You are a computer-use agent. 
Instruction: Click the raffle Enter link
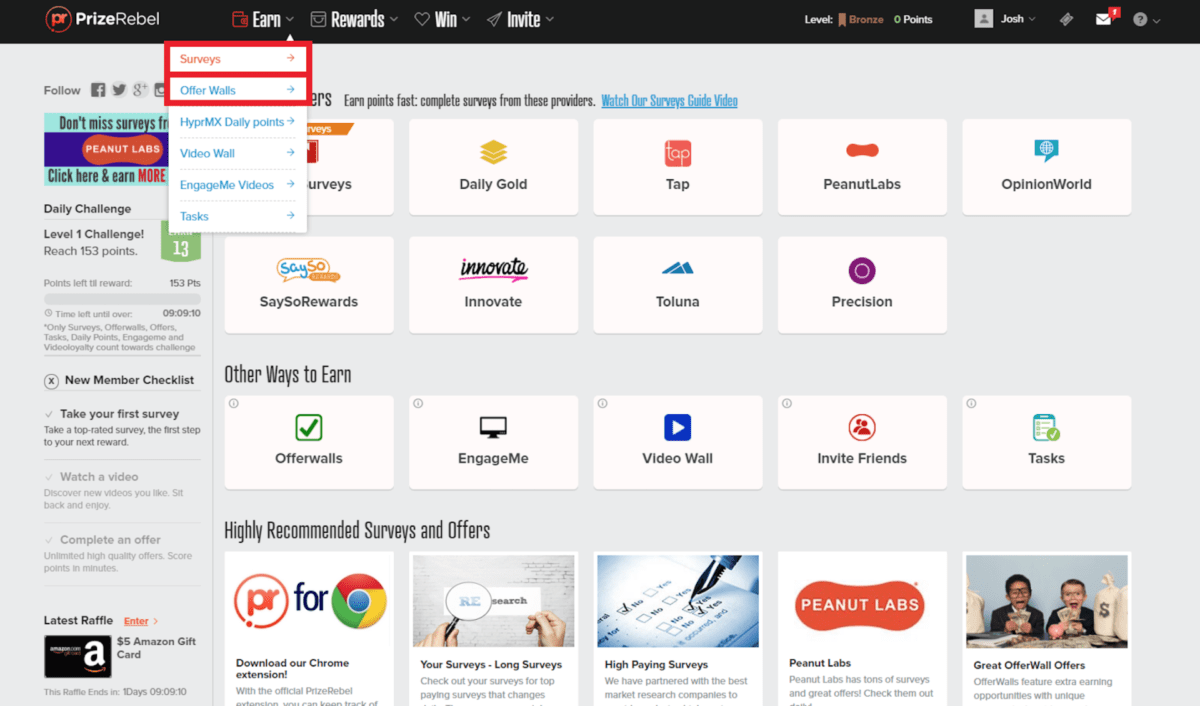pyautogui.click(x=140, y=621)
